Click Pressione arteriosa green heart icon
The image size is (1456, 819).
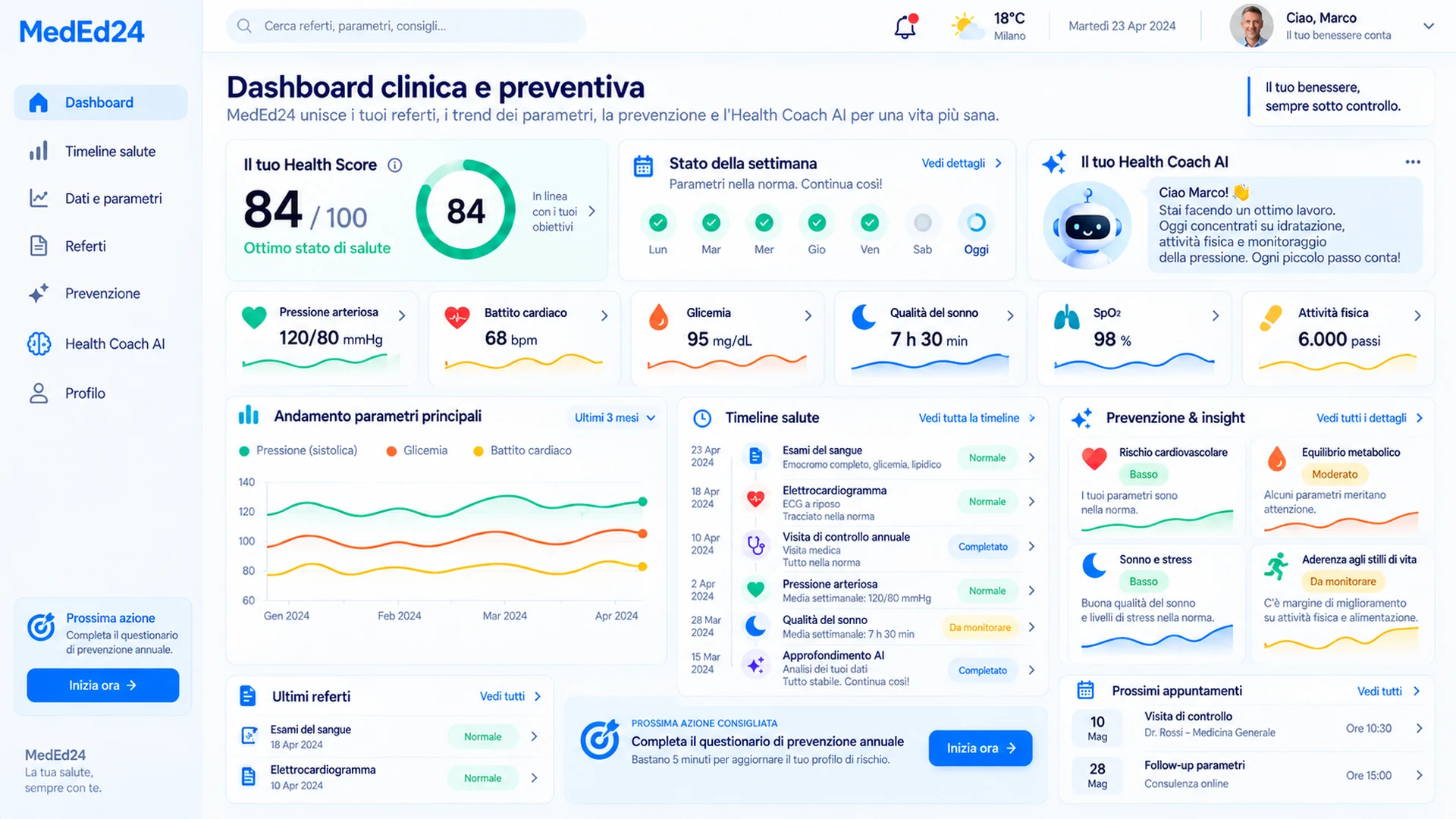[x=254, y=317]
